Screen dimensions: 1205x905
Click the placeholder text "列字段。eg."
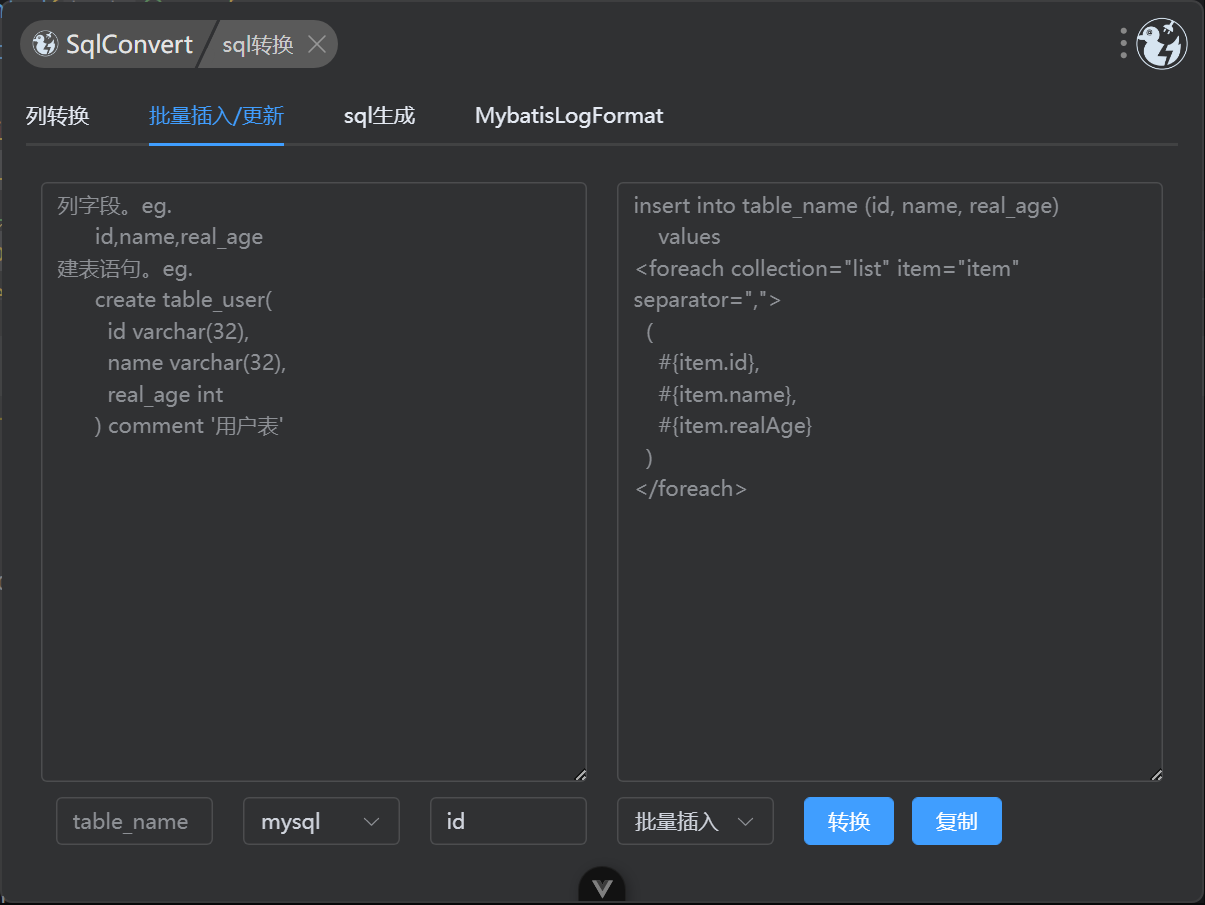point(115,206)
